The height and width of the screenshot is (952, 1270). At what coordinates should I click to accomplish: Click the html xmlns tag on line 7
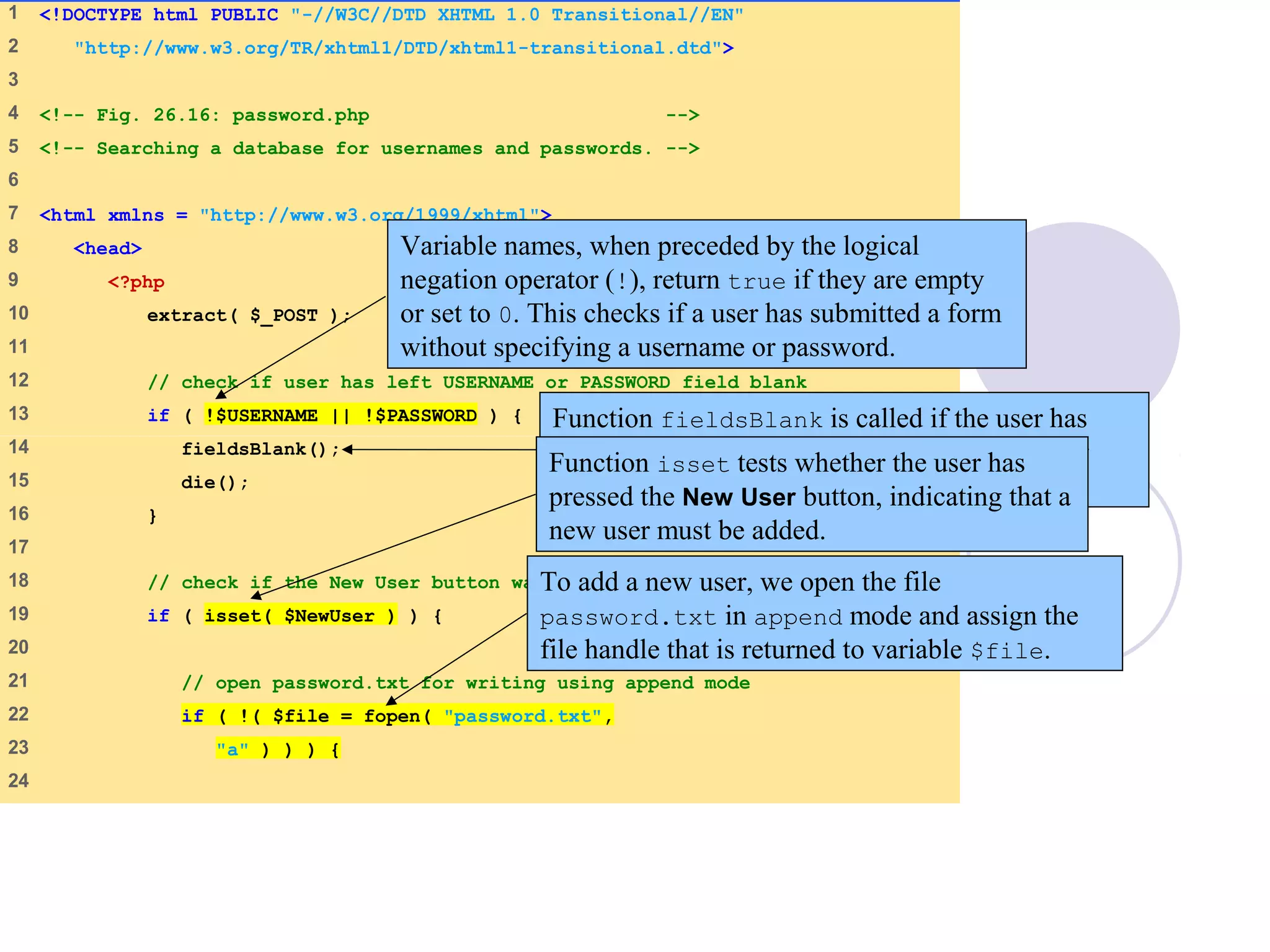point(295,215)
